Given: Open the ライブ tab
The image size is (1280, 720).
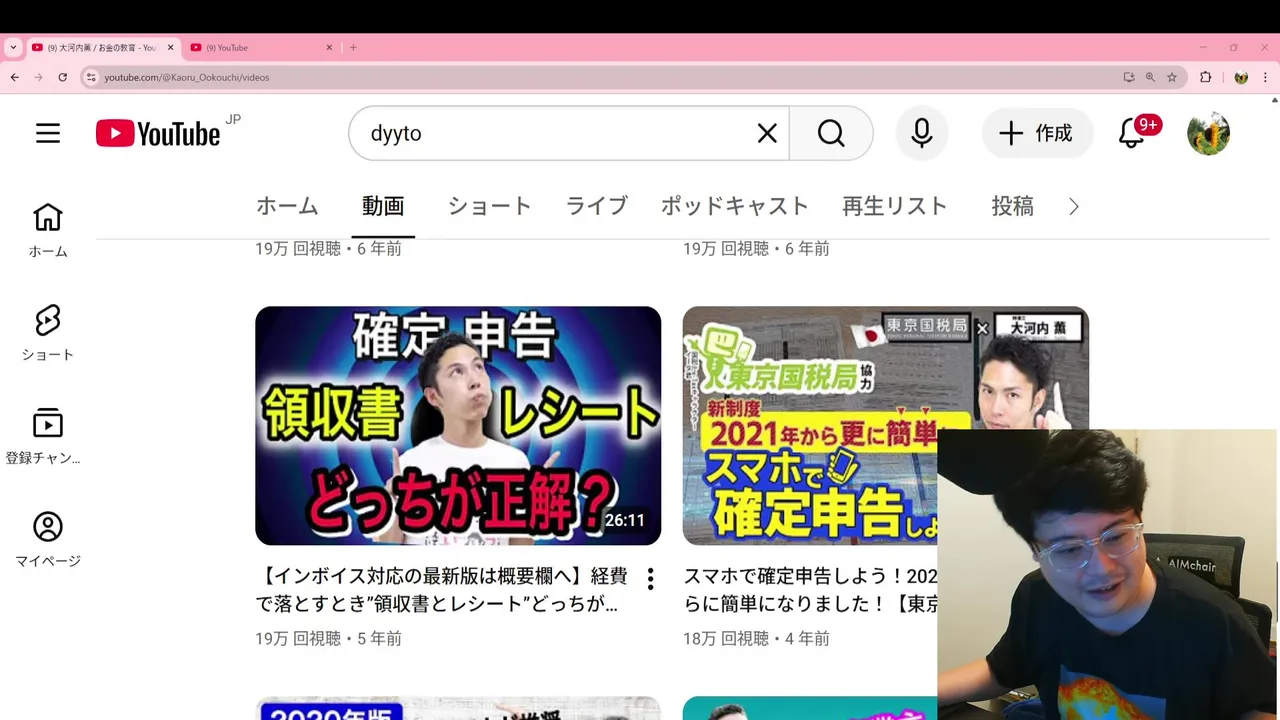Looking at the screenshot, I should tap(597, 206).
